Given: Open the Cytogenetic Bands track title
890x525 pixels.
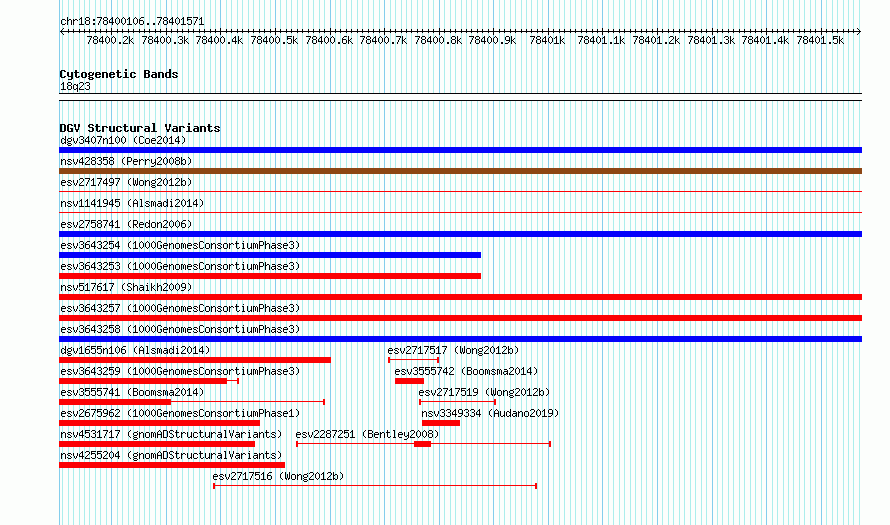Looking at the screenshot, I should click(119, 74).
